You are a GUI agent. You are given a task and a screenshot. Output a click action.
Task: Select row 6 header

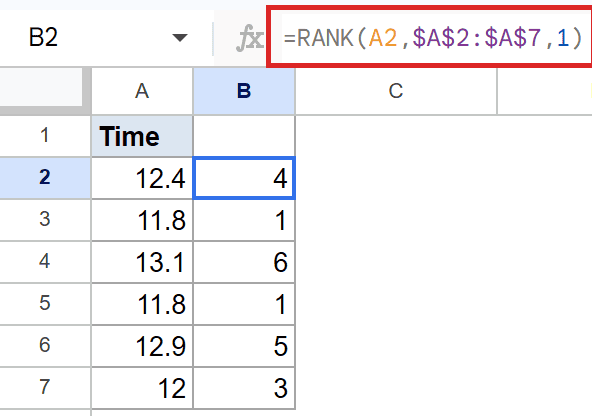coord(45,345)
